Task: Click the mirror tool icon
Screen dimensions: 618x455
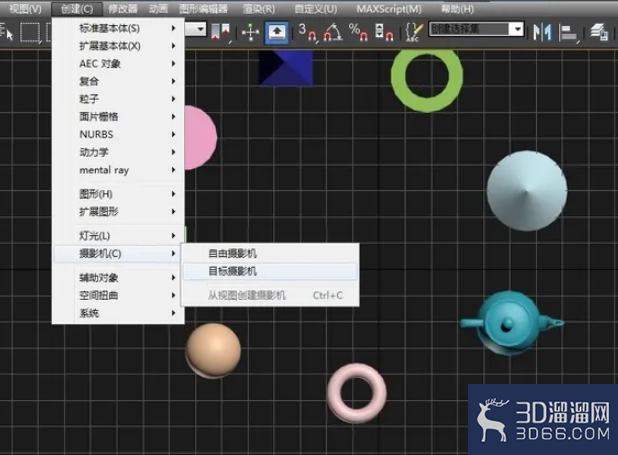Action: [x=542, y=32]
